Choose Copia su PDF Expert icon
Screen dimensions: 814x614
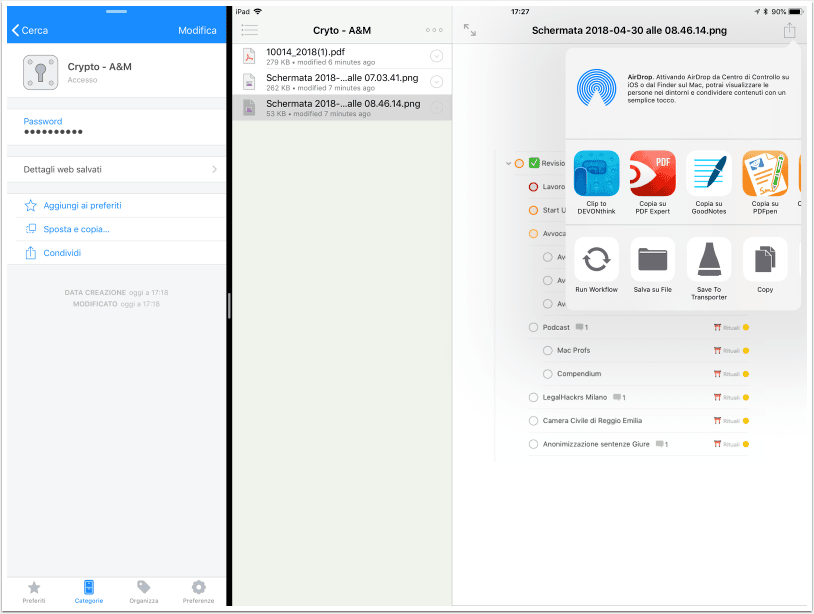[653, 173]
